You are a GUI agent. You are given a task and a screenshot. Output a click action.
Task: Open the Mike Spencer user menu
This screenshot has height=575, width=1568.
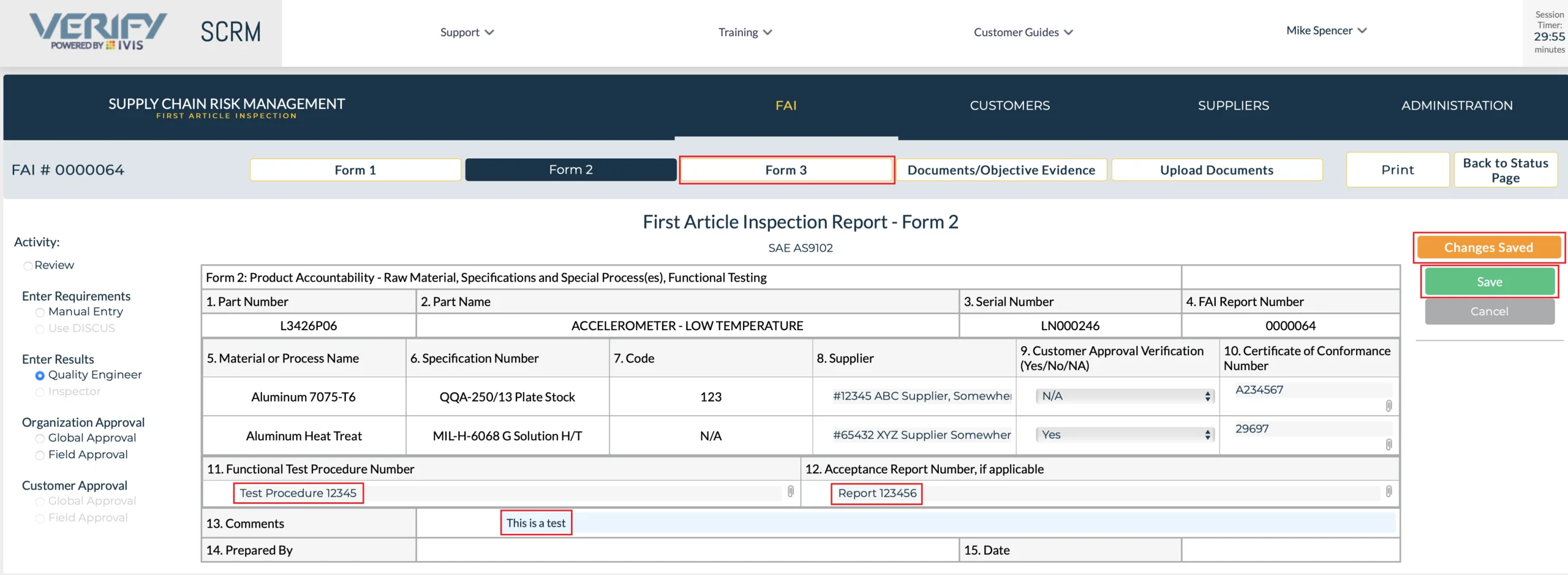pos(1327,31)
